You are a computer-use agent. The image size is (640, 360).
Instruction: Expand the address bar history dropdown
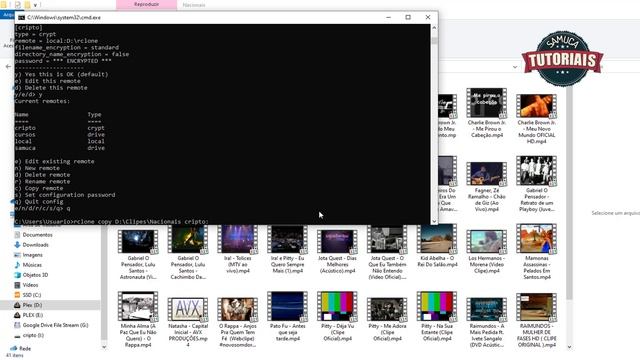tap(515, 67)
